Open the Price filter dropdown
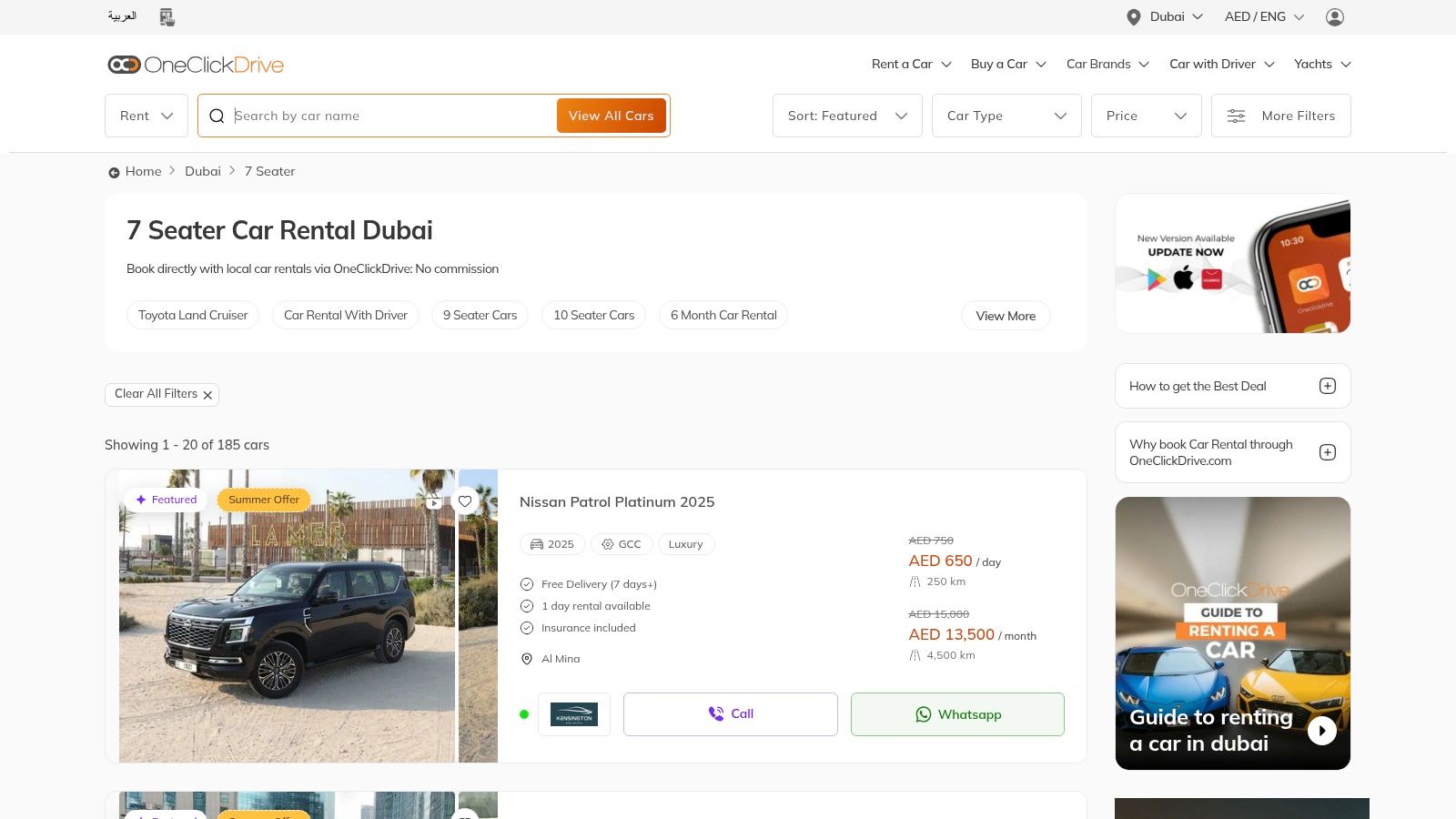The image size is (1456, 819). [1146, 116]
